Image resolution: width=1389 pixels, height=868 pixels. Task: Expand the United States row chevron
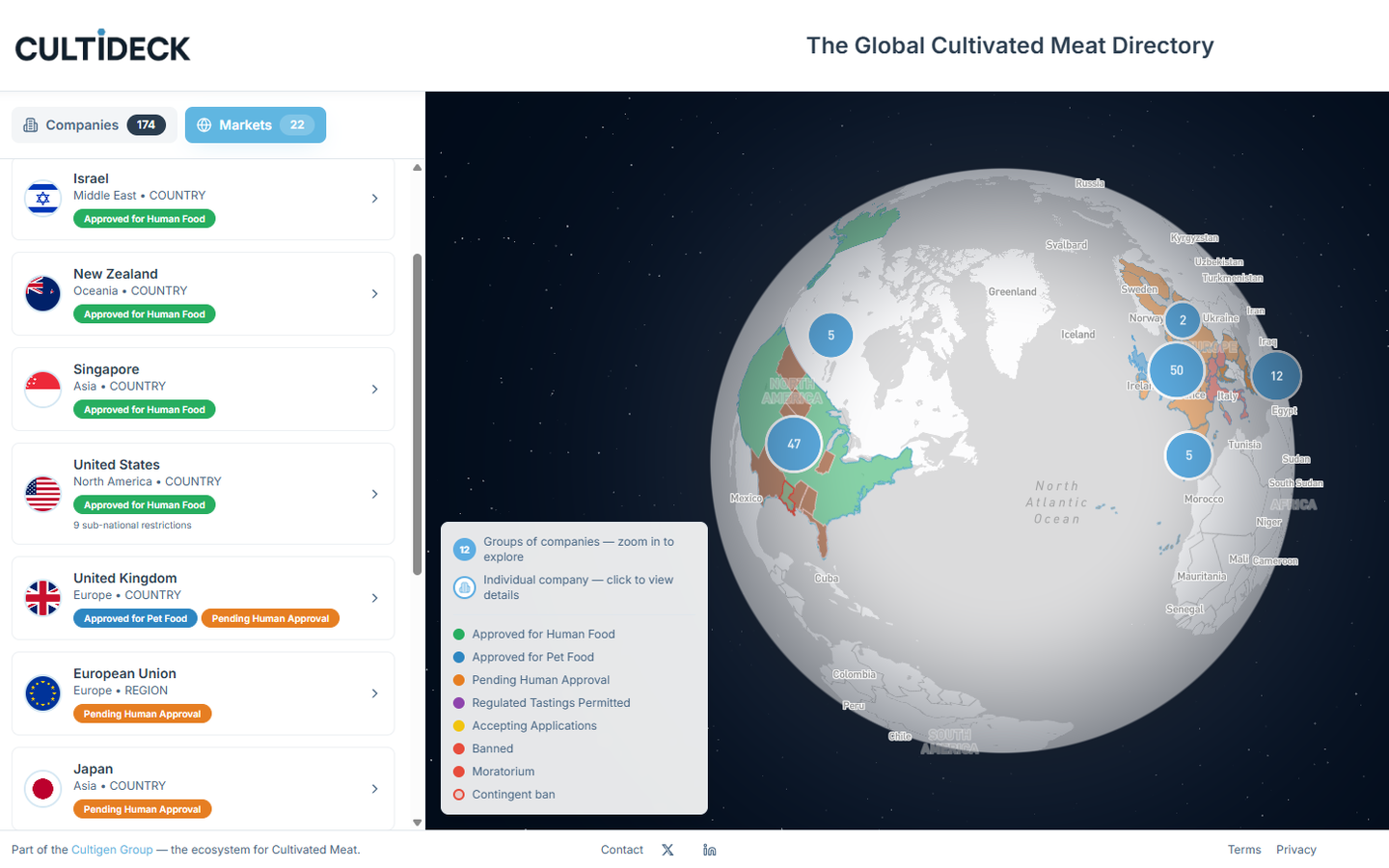click(x=375, y=494)
